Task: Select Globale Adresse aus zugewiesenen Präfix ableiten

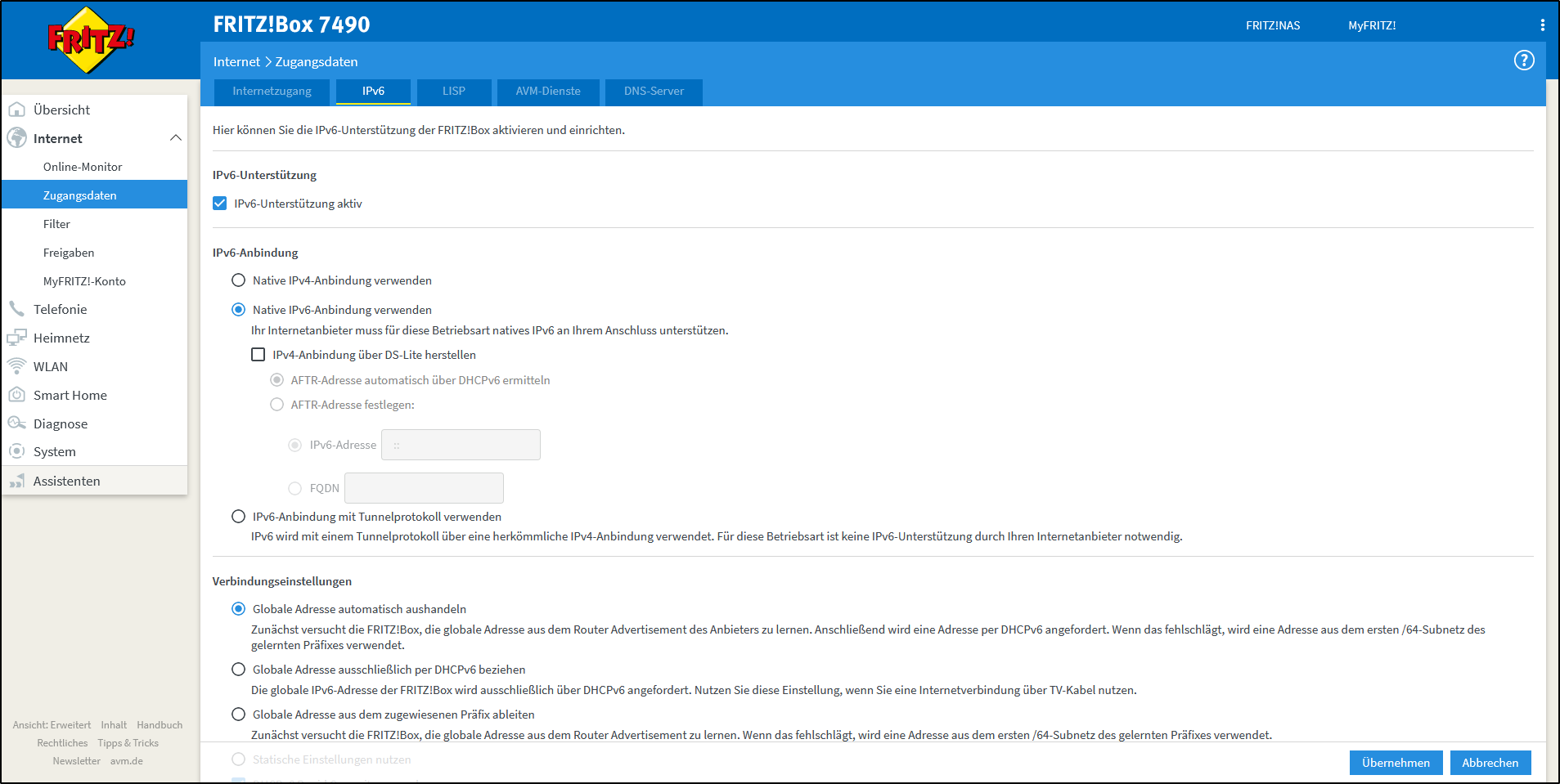Action: point(238,715)
